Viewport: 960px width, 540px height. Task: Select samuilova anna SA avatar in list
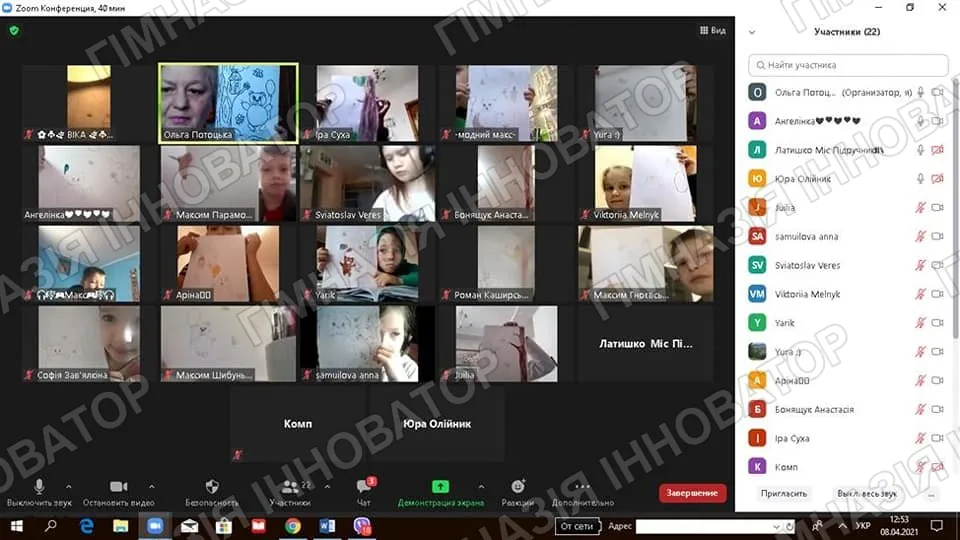point(757,236)
